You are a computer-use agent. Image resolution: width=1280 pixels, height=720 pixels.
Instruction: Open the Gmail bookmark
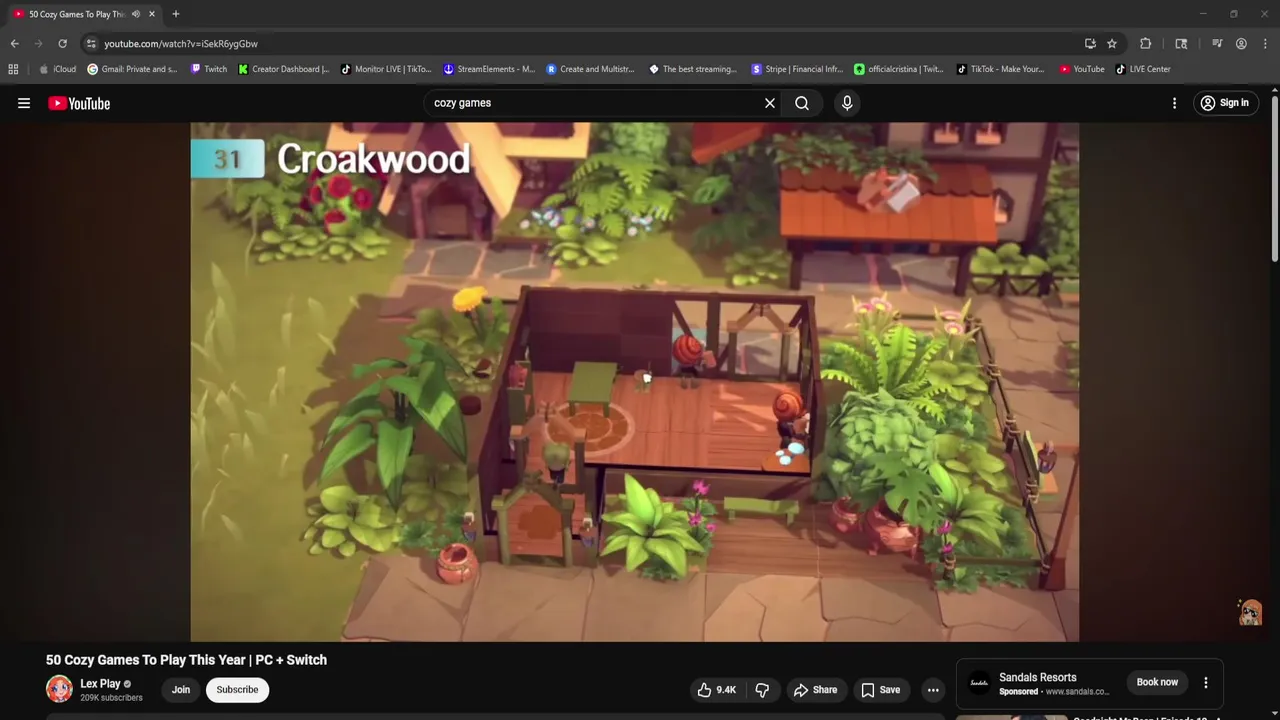(132, 69)
